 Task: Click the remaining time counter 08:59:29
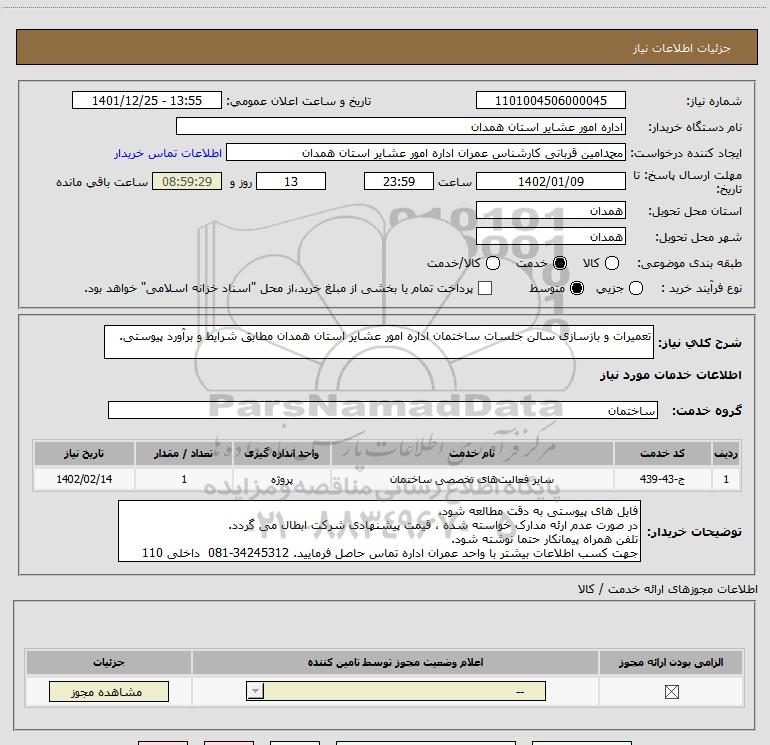point(187,181)
